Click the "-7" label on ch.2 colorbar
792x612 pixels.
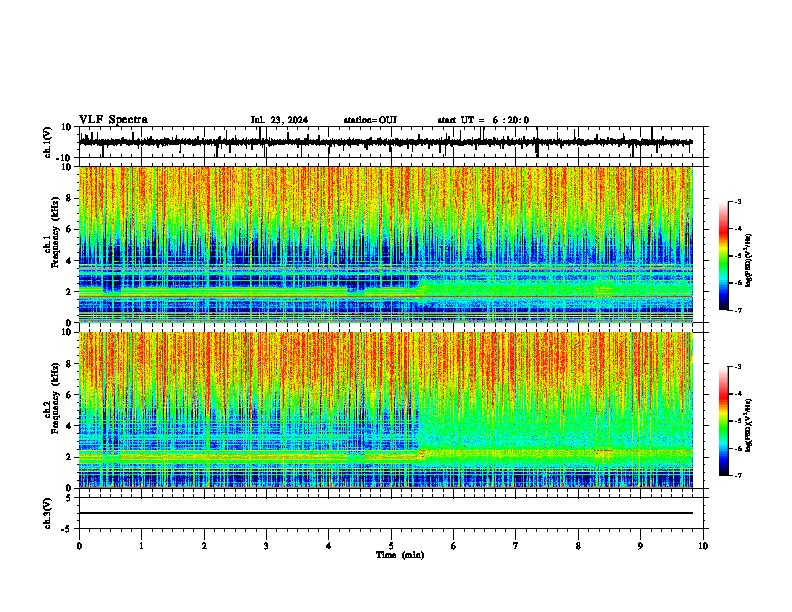737,475
